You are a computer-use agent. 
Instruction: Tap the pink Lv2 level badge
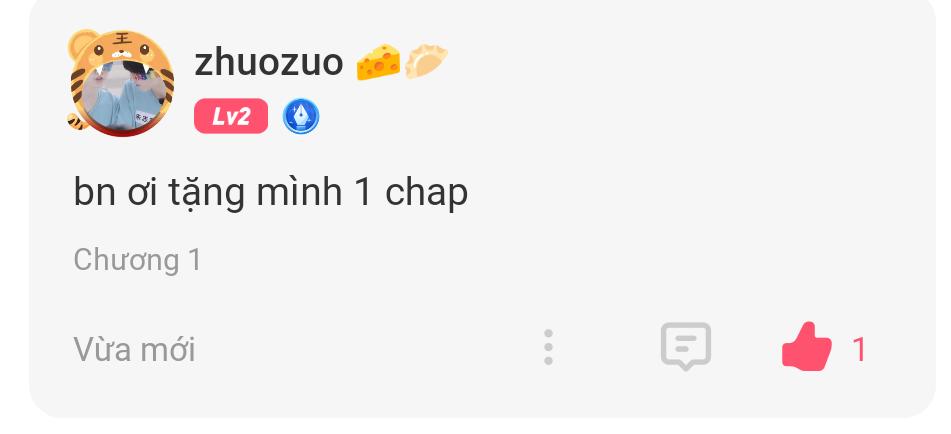pos(231,116)
